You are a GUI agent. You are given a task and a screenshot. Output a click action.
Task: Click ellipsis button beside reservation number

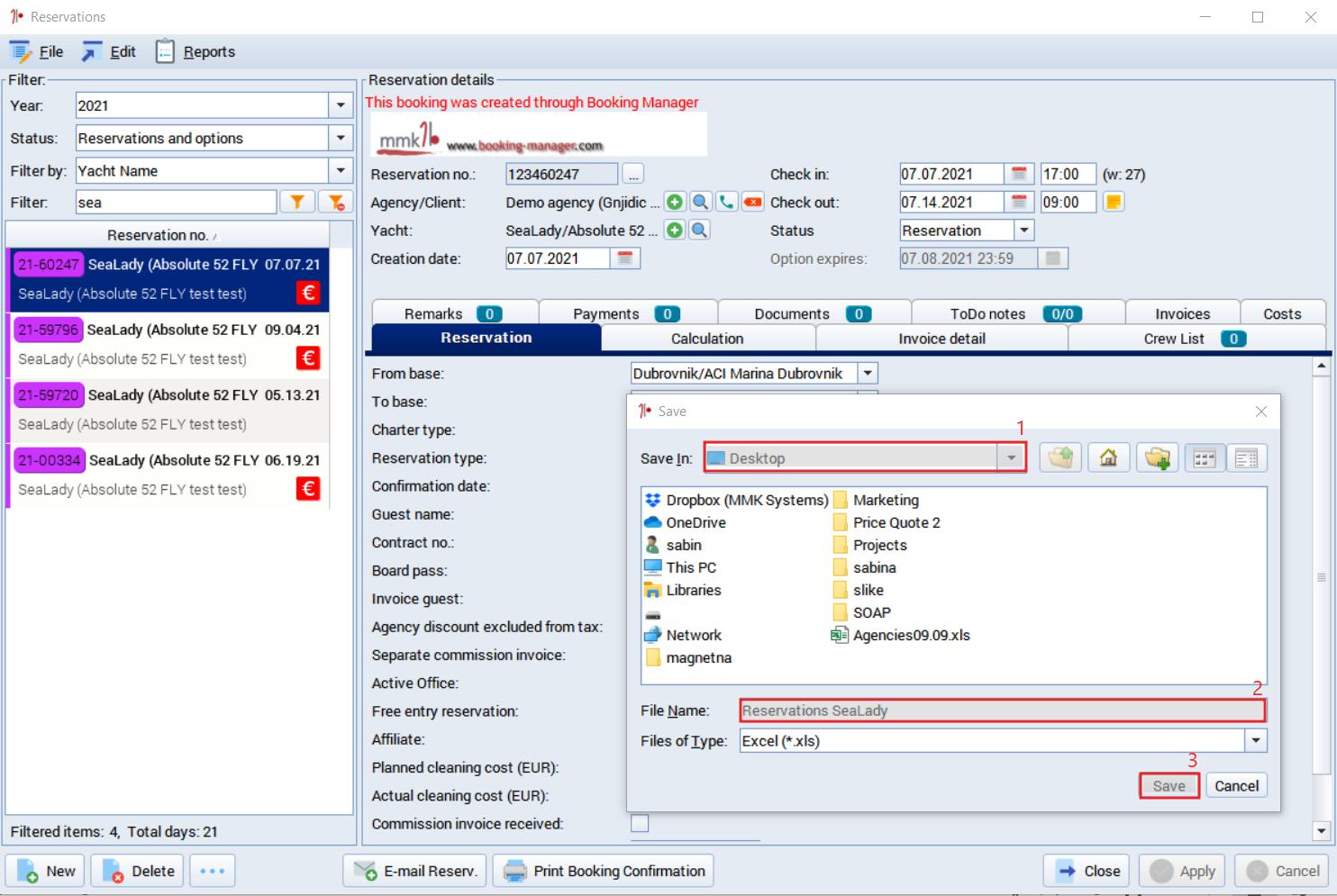(x=632, y=174)
